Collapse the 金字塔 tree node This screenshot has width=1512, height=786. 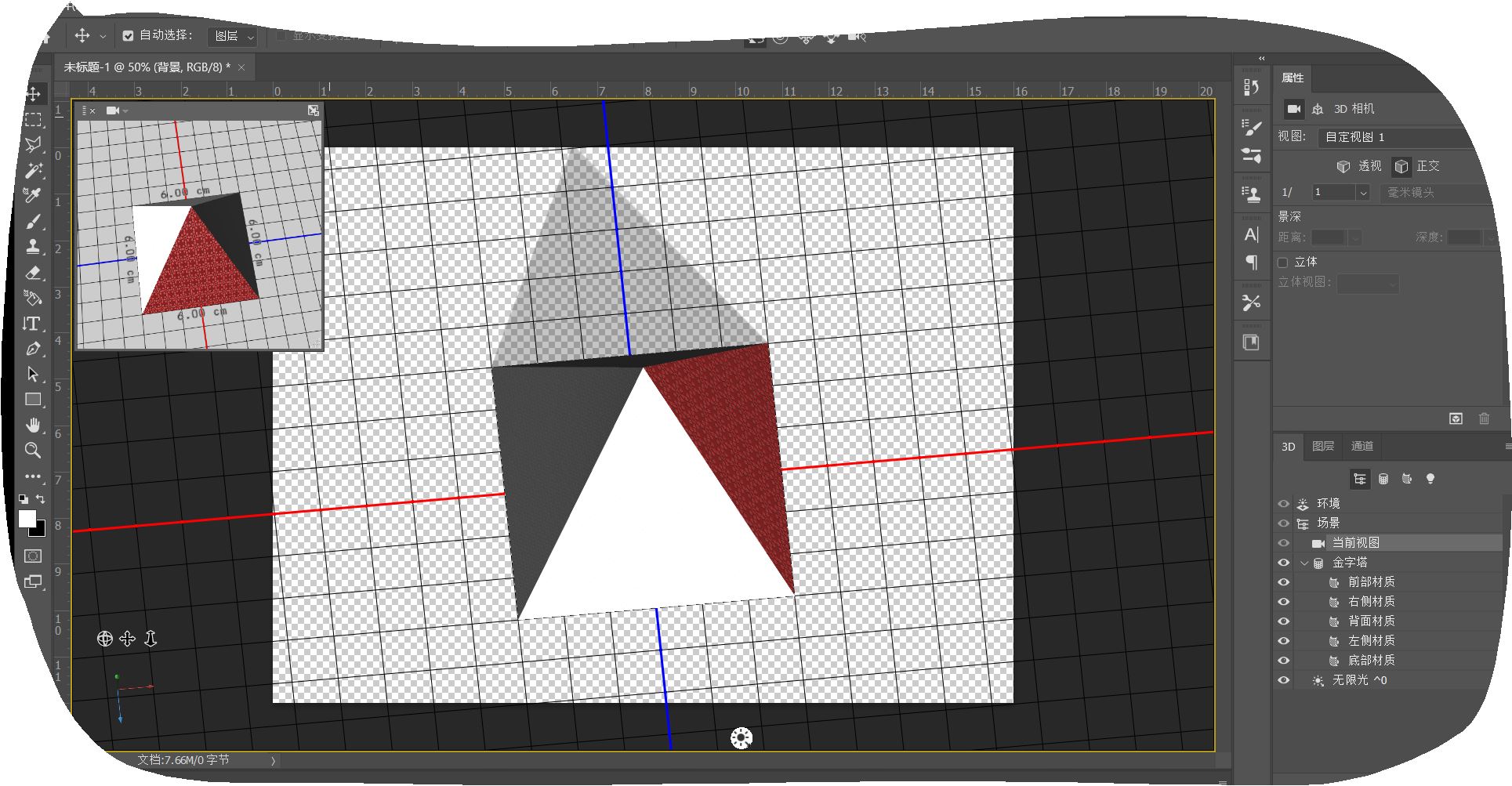click(x=1304, y=563)
